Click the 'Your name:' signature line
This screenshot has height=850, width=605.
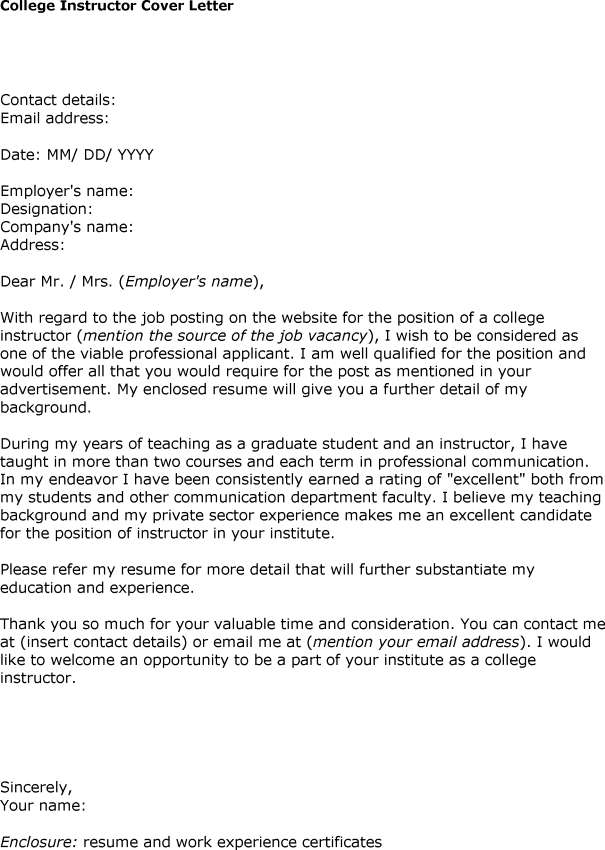click(43, 805)
